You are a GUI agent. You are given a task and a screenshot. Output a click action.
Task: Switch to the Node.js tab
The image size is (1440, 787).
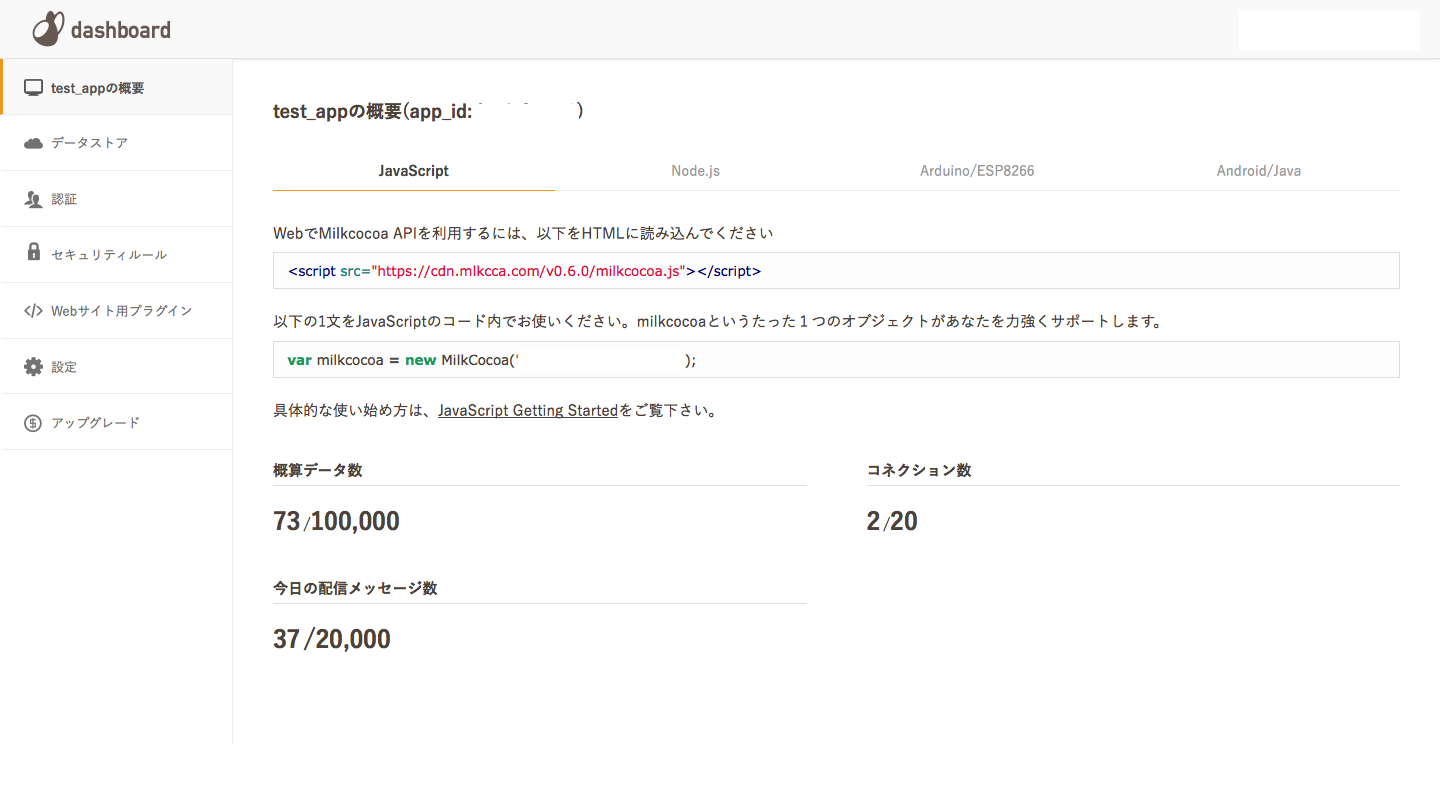(x=696, y=171)
